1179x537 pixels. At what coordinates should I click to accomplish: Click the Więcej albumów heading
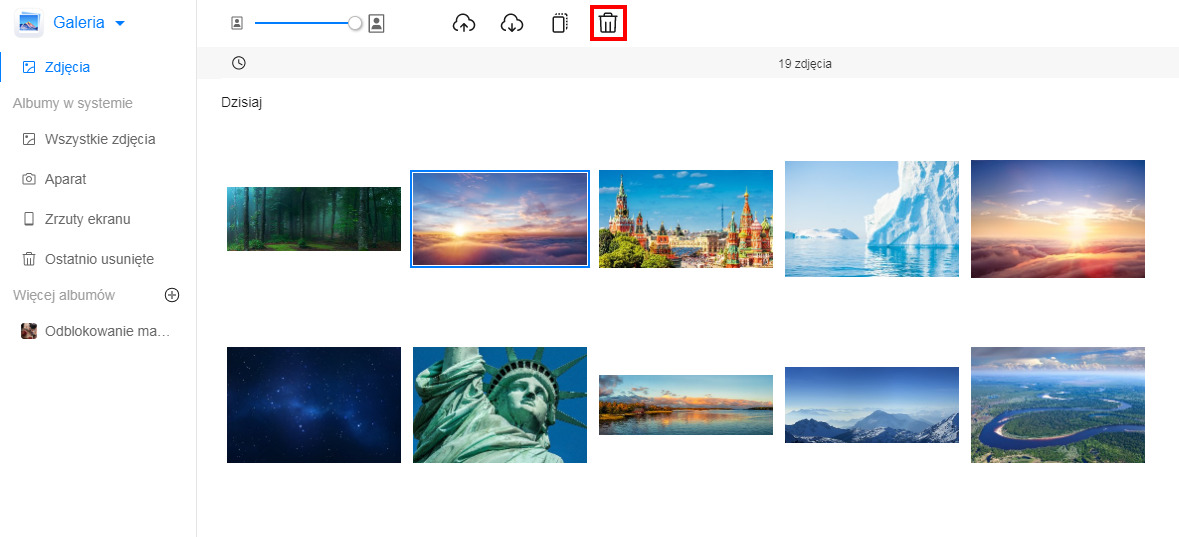pyautogui.click(x=64, y=295)
